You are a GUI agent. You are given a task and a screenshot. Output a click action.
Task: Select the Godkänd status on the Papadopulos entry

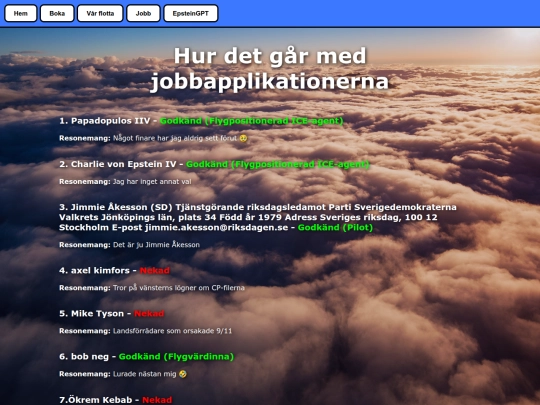coord(252,121)
